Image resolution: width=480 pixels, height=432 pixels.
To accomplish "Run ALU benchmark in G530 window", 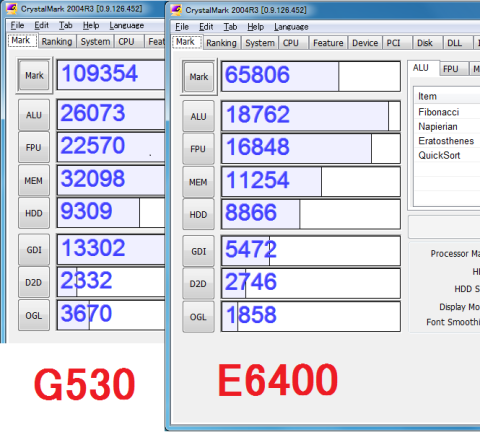I will (34, 115).
